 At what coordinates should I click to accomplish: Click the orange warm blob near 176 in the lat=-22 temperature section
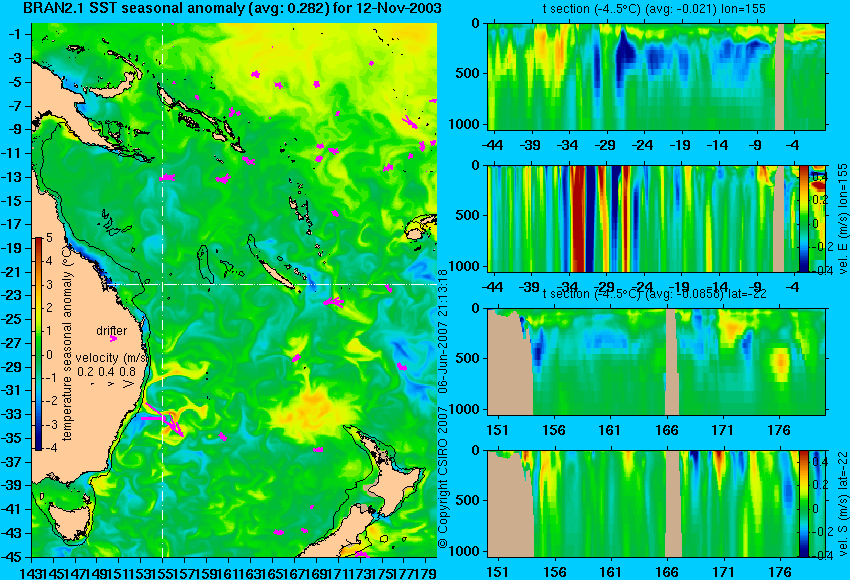click(781, 363)
